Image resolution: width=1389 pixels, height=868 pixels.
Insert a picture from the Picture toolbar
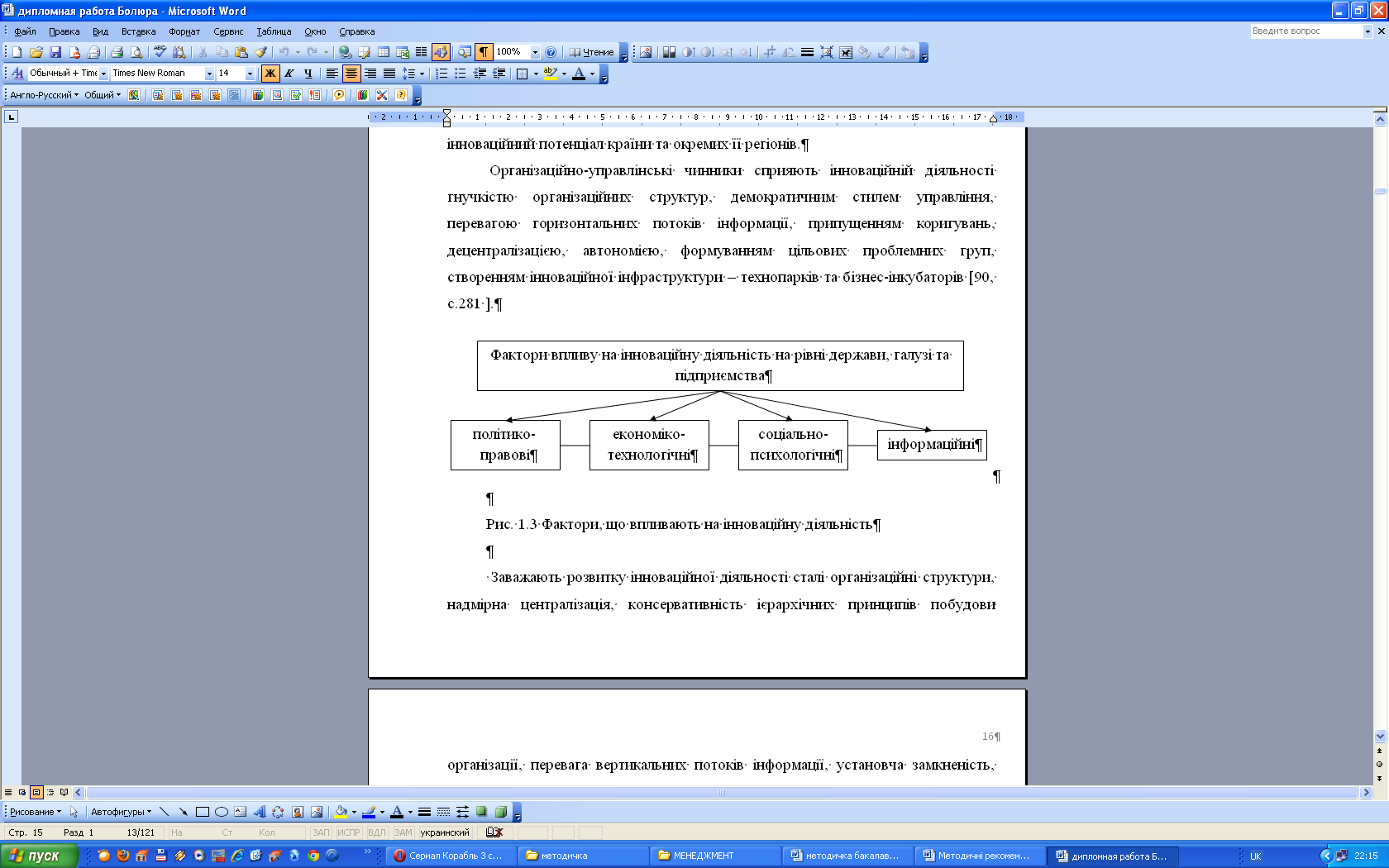646,52
